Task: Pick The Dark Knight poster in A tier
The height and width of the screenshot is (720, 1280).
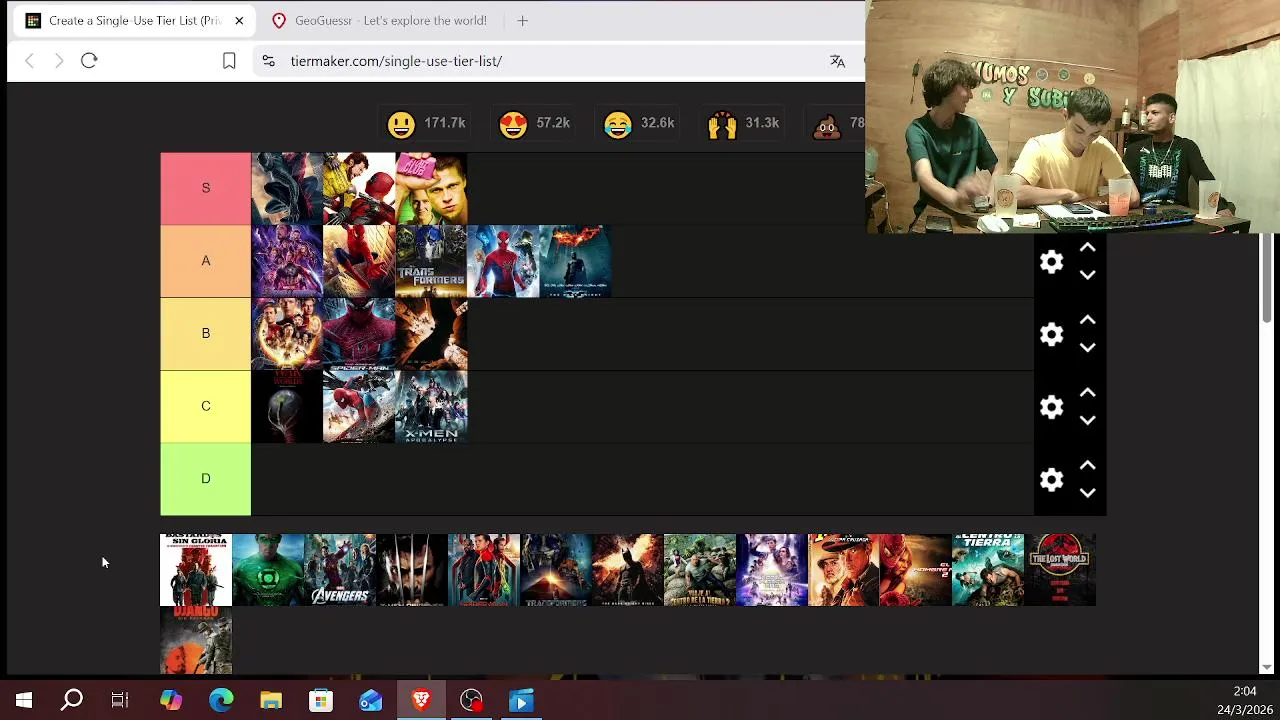Action: click(x=575, y=261)
